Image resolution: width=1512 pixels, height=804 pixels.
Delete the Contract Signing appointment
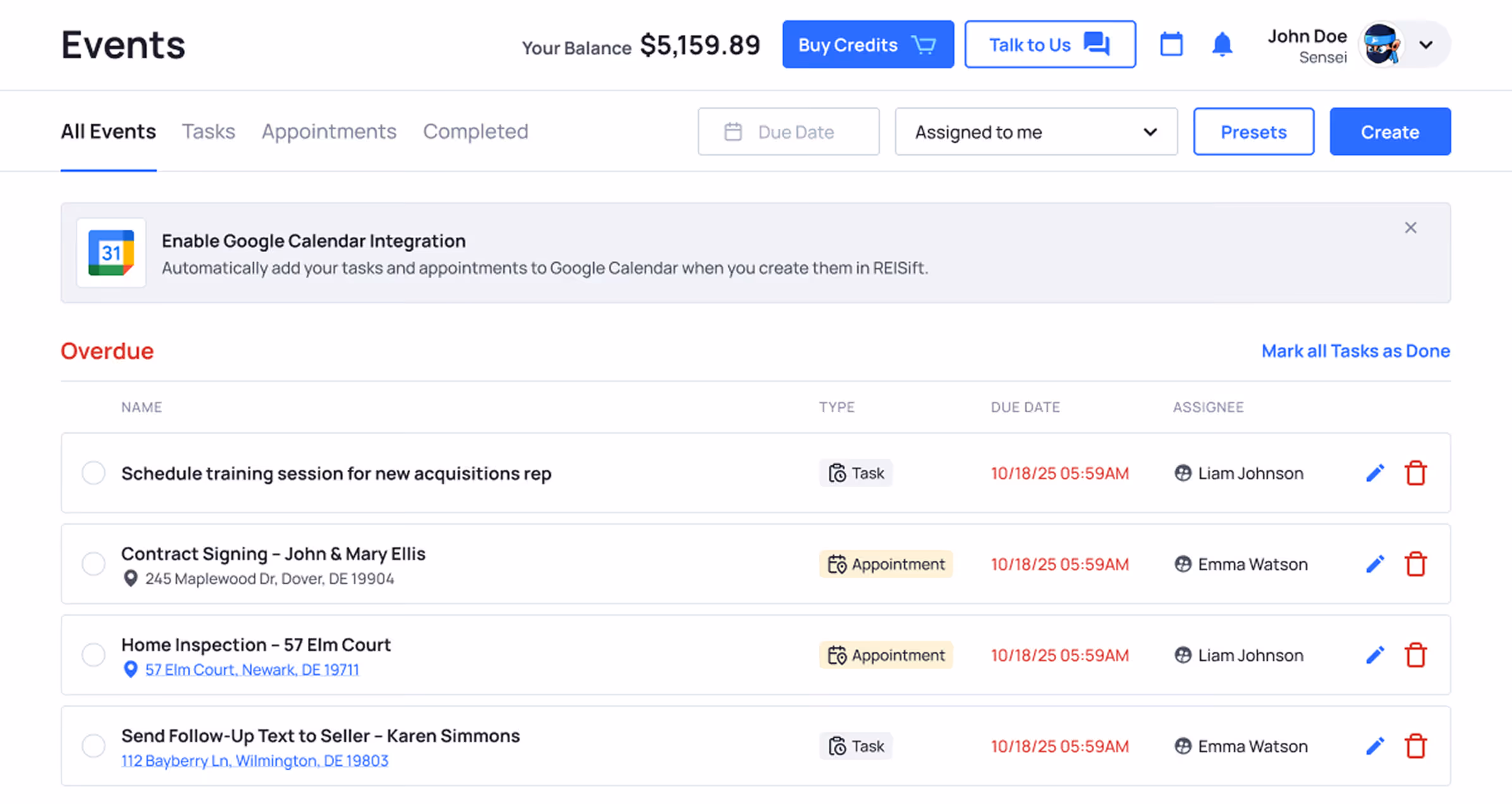click(x=1415, y=564)
